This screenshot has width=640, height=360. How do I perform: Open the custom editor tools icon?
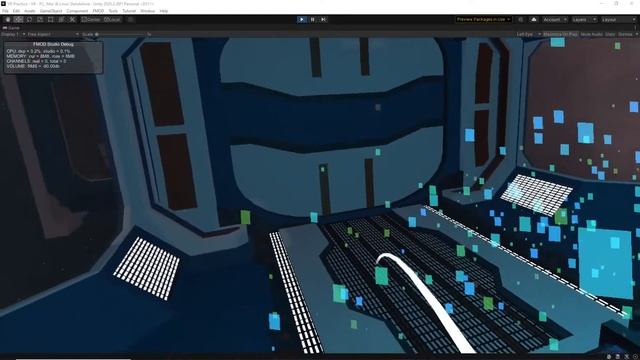point(72,20)
